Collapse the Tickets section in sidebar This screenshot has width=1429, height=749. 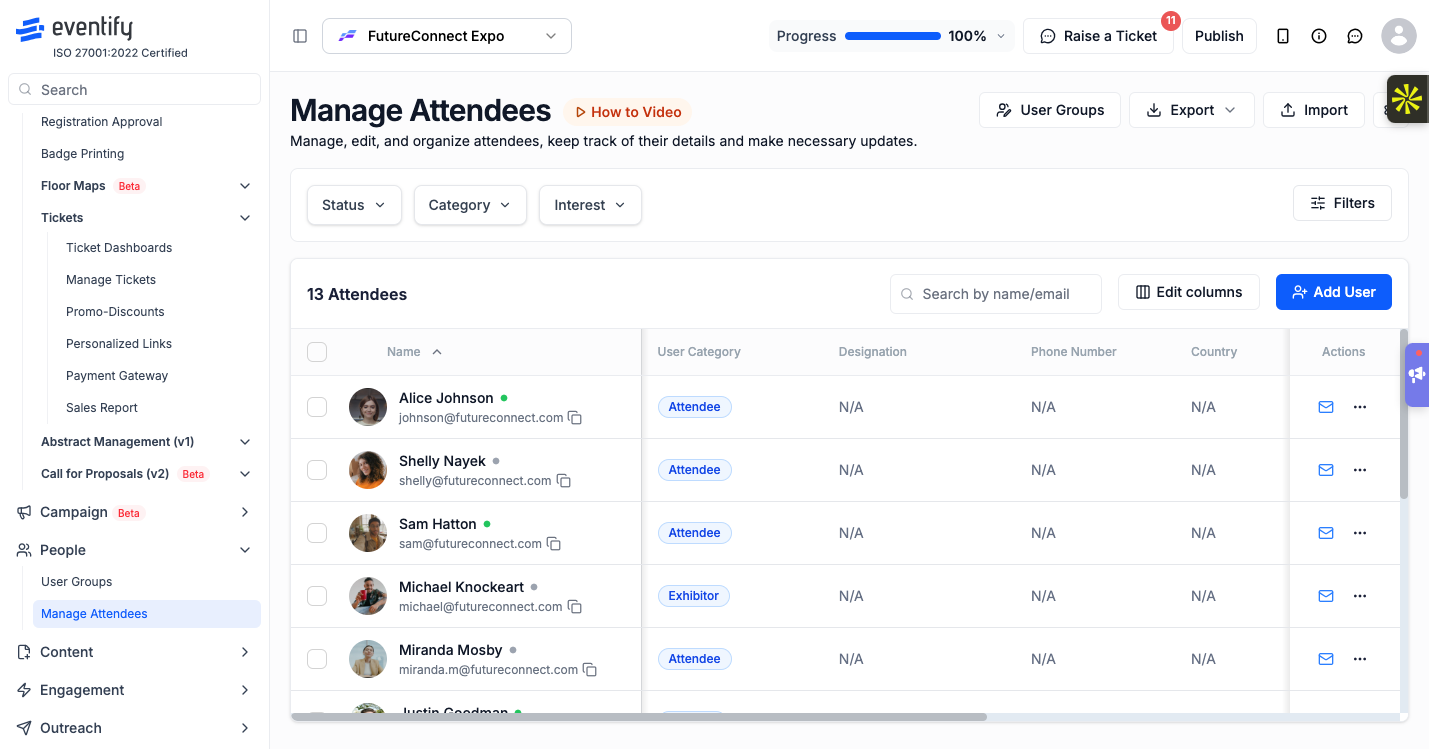click(x=245, y=218)
